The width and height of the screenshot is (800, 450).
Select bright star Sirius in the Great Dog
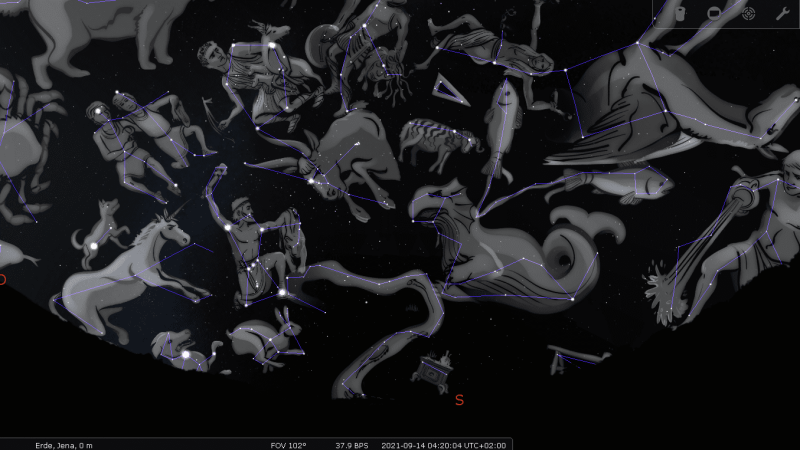186,354
